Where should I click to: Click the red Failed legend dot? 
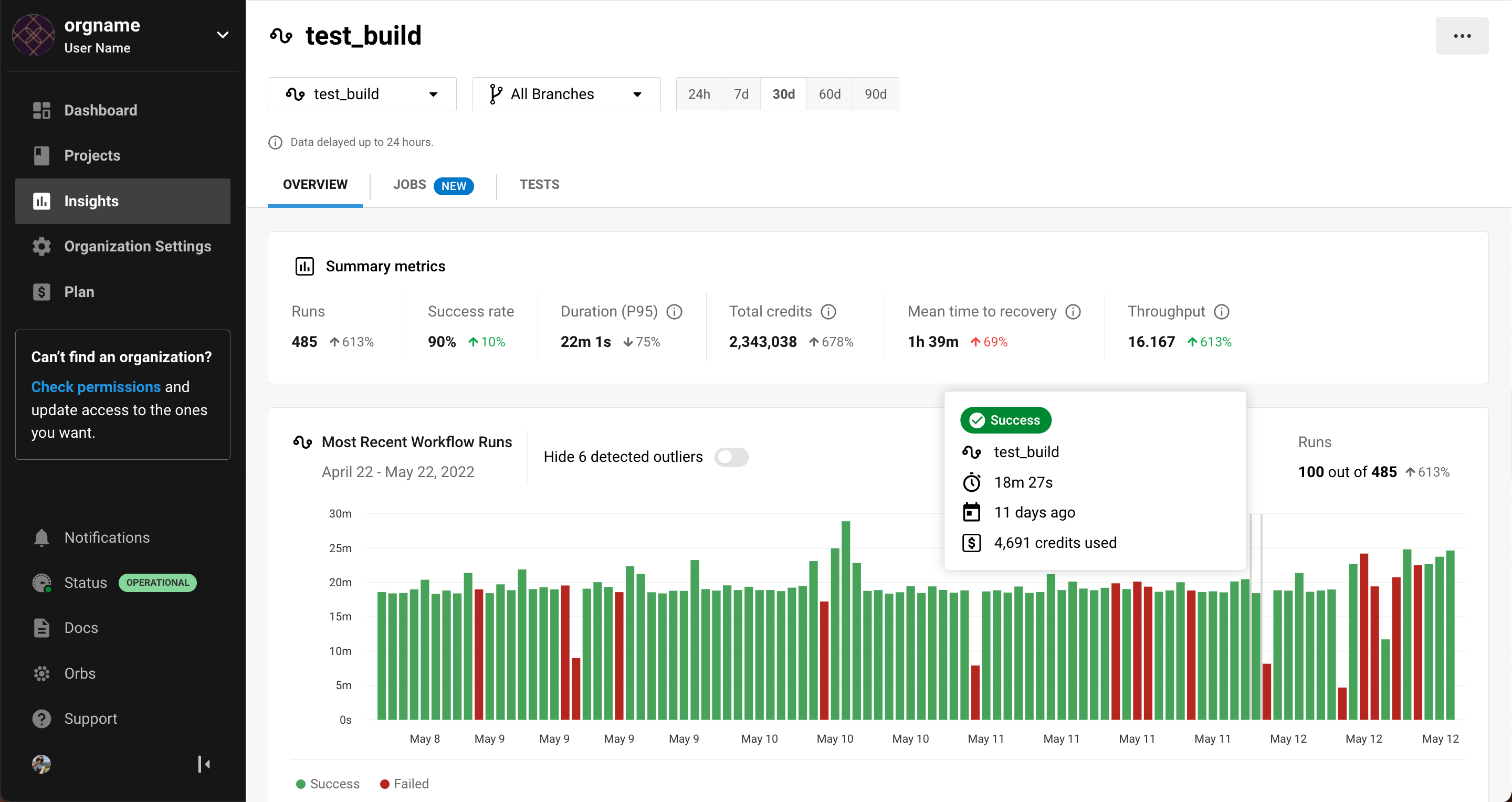tap(385, 784)
